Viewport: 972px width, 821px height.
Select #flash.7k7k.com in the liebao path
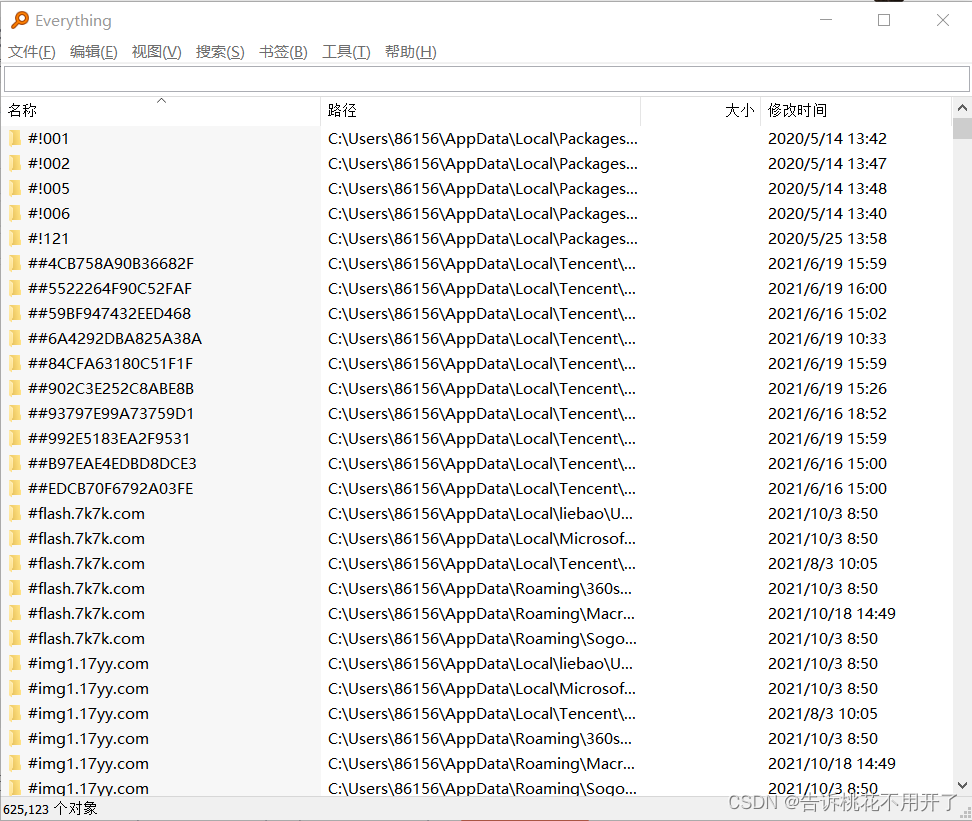86,513
